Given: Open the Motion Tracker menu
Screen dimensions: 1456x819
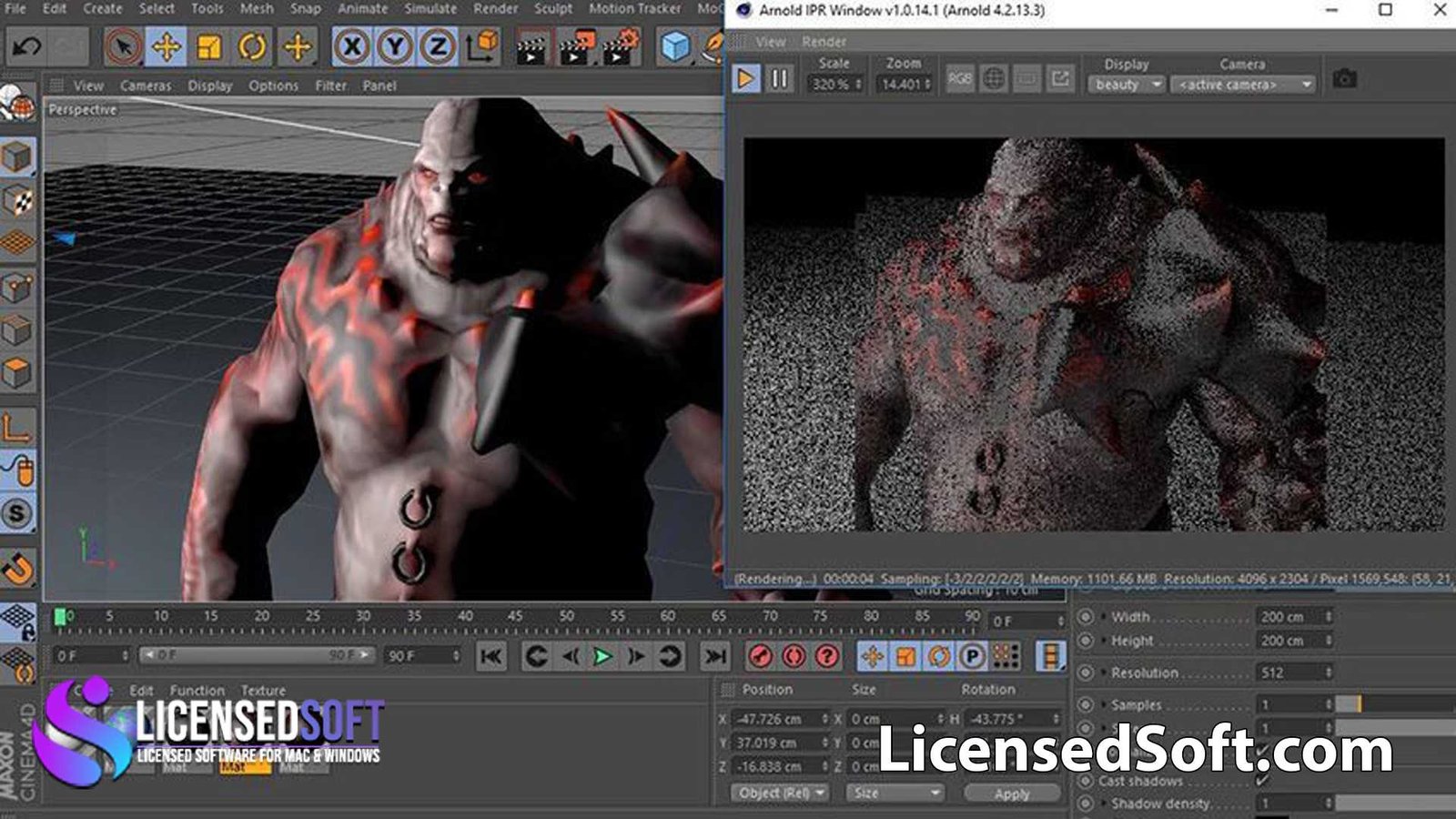Looking at the screenshot, I should click(x=634, y=8).
